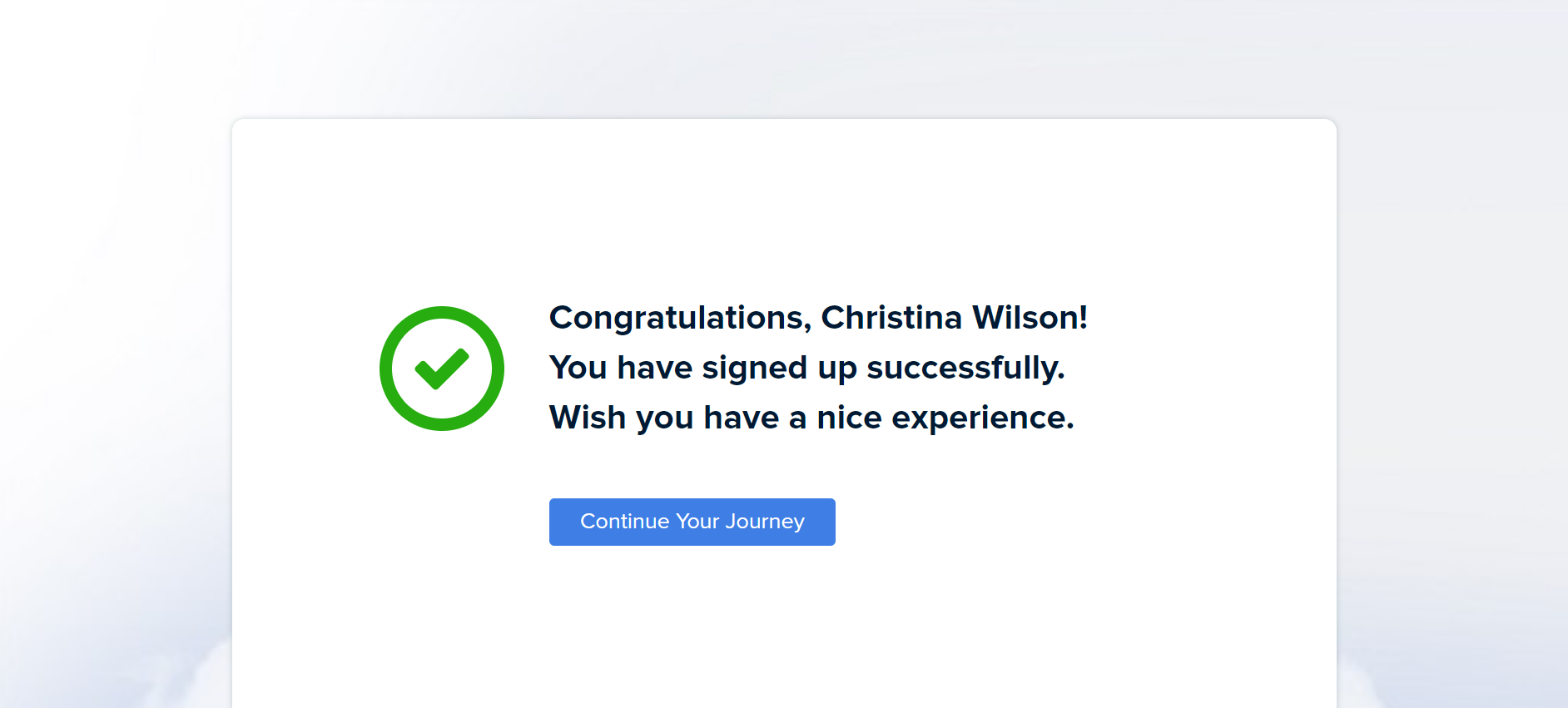Select the 'You have signed up successfully' text
This screenshot has height=708, width=1568.
(806, 368)
